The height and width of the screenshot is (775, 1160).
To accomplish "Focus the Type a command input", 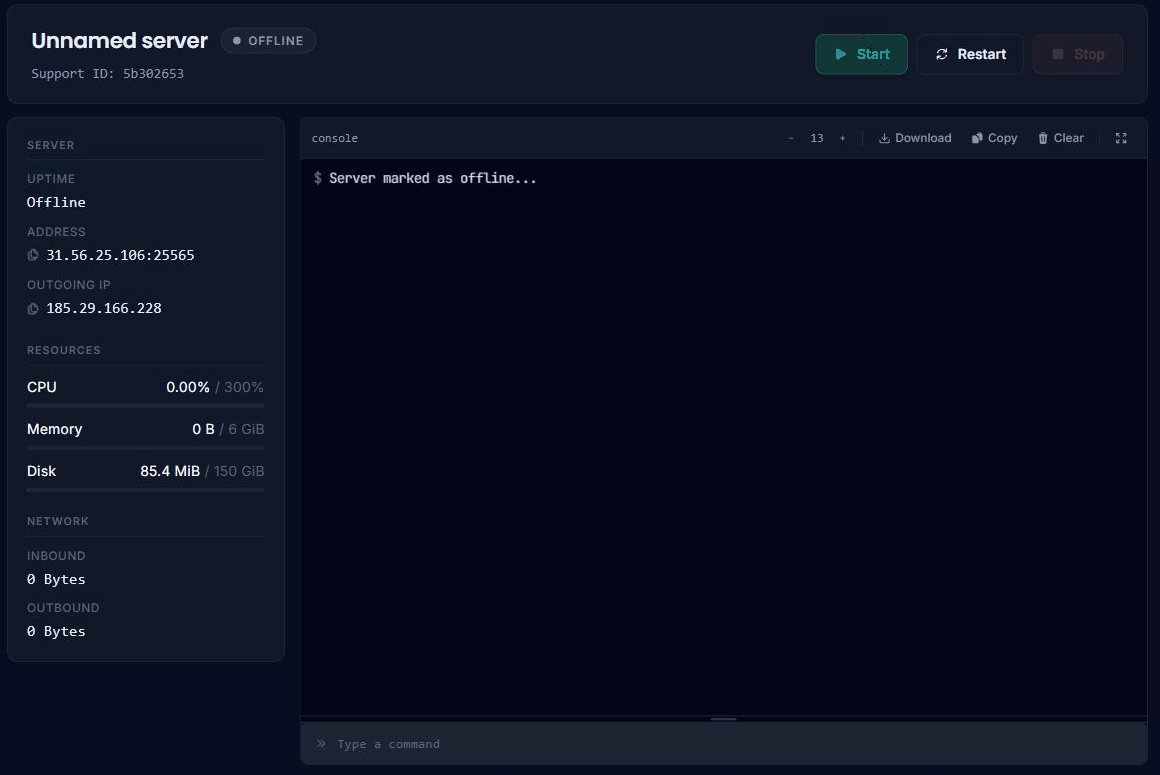I will pyautogui.click(x=724, y=744).
